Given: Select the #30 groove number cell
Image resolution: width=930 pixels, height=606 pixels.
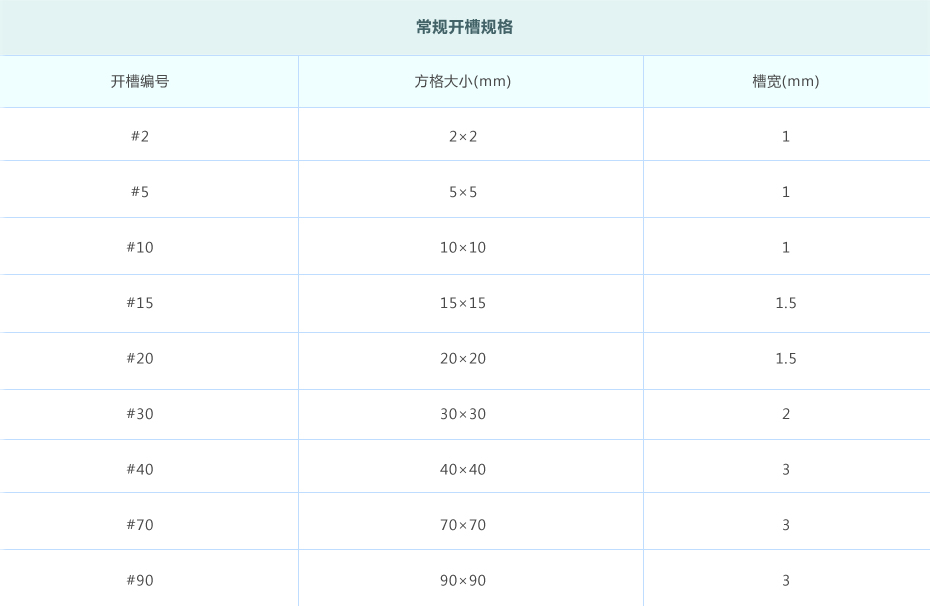Looking at the screenshot, I should tap(140, 413).
